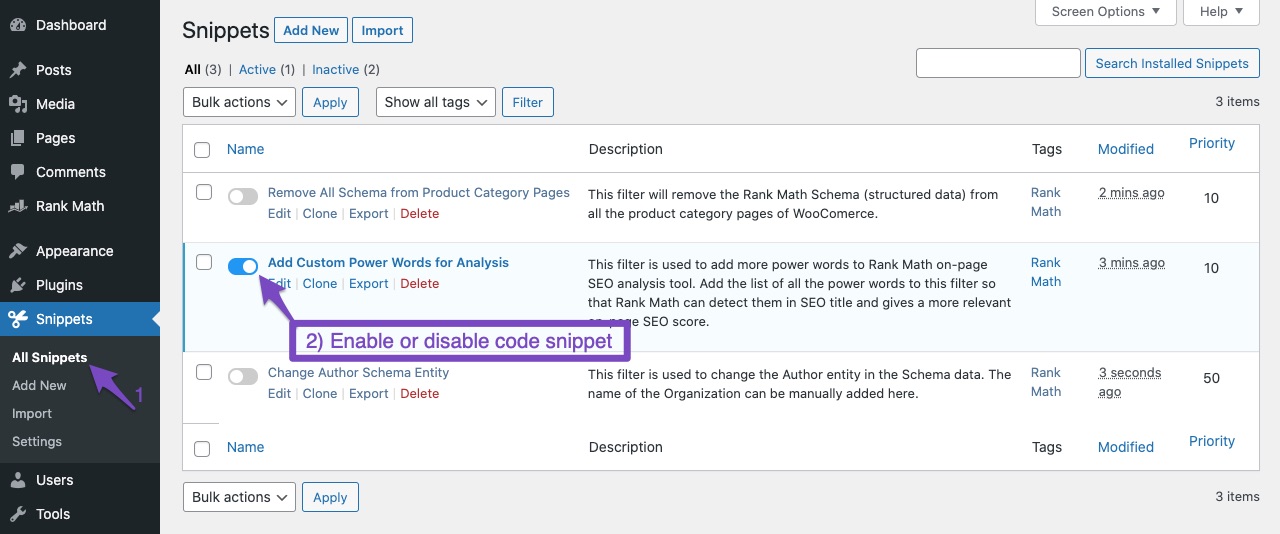Click the Rank Math chart icon
The width and height of the screenshot is (1280, 534).
pos(18,206)
